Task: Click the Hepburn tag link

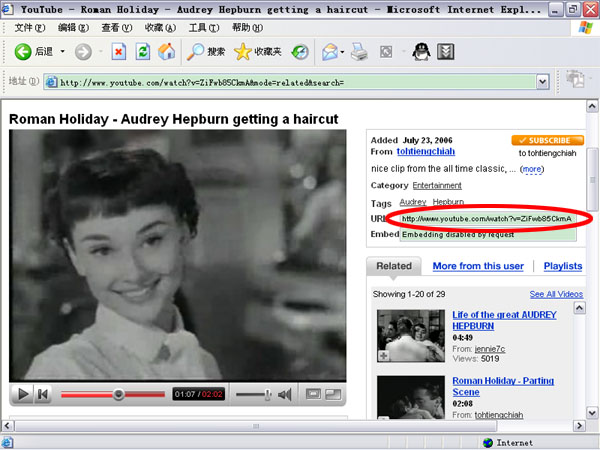Action: click(x=448, y=202)
